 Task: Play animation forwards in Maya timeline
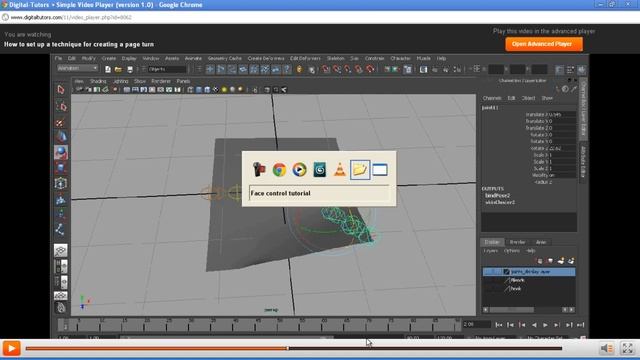(x=545, y=325)
